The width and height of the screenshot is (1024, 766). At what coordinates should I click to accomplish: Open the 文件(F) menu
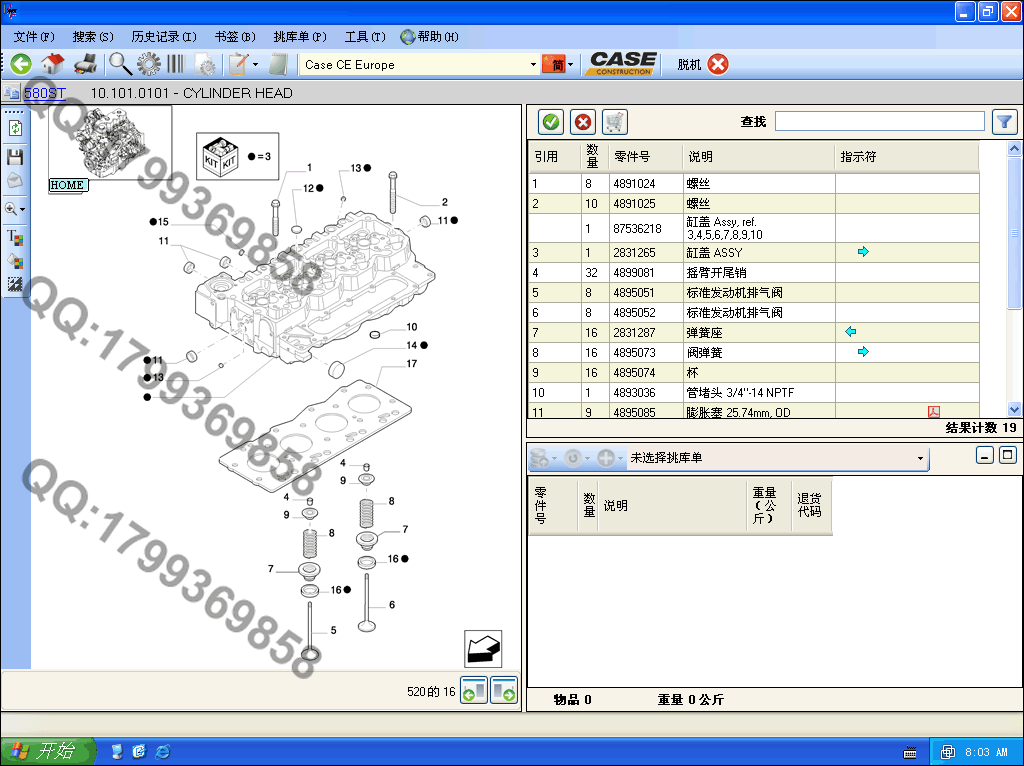34,37
